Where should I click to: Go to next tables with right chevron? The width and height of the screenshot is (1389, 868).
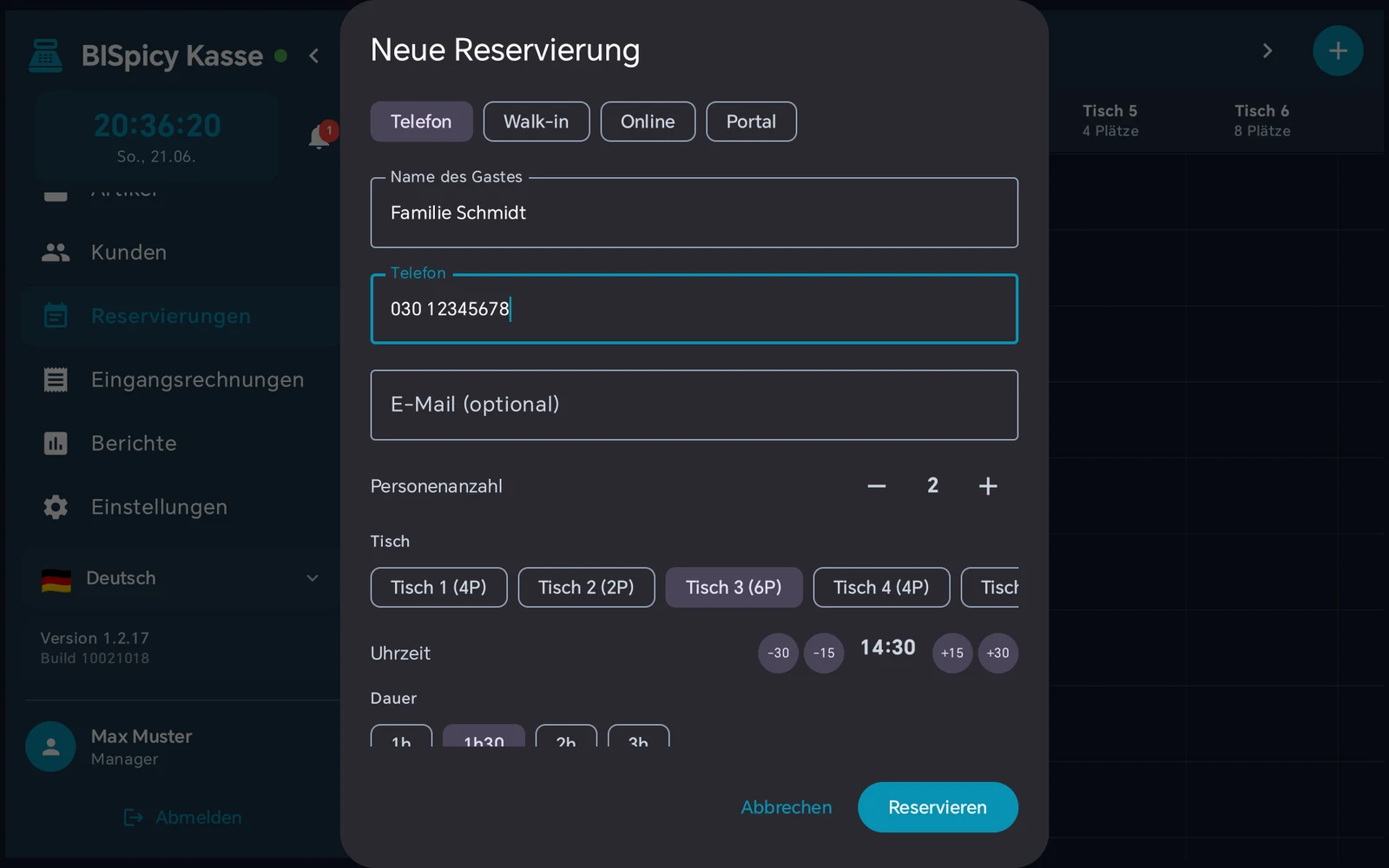tap(1267, 51)
